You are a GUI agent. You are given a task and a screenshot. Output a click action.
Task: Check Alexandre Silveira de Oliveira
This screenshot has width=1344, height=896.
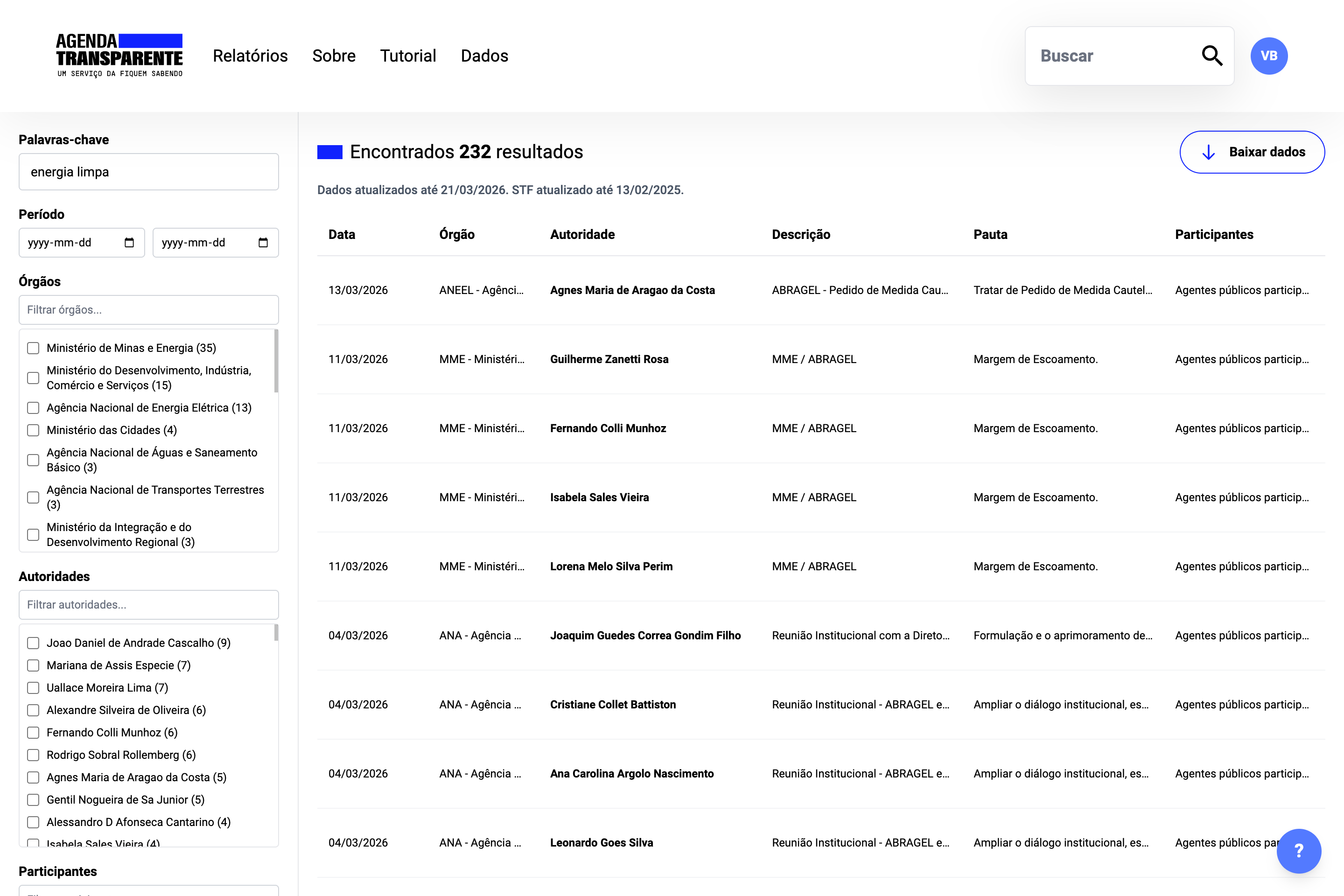(33, 710)
